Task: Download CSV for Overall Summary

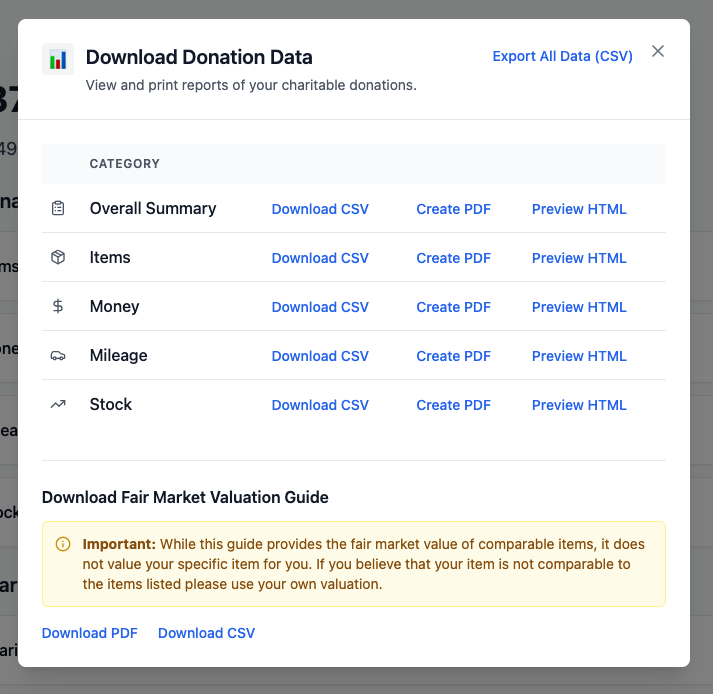Action: point(320,209)
